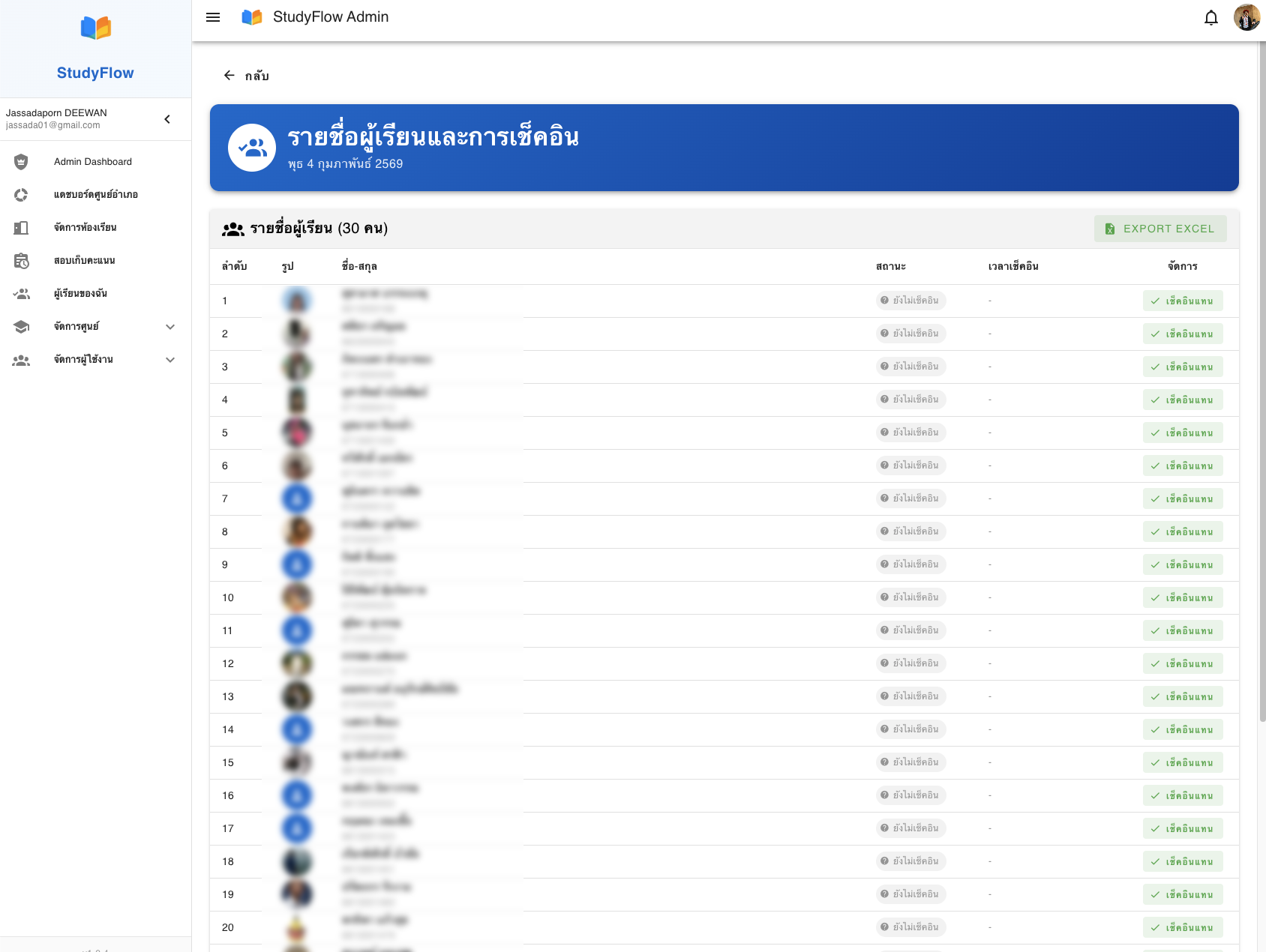The image size is (1266, 952).
Task: Open the user profile avatar
Action: click(1246, 17)
